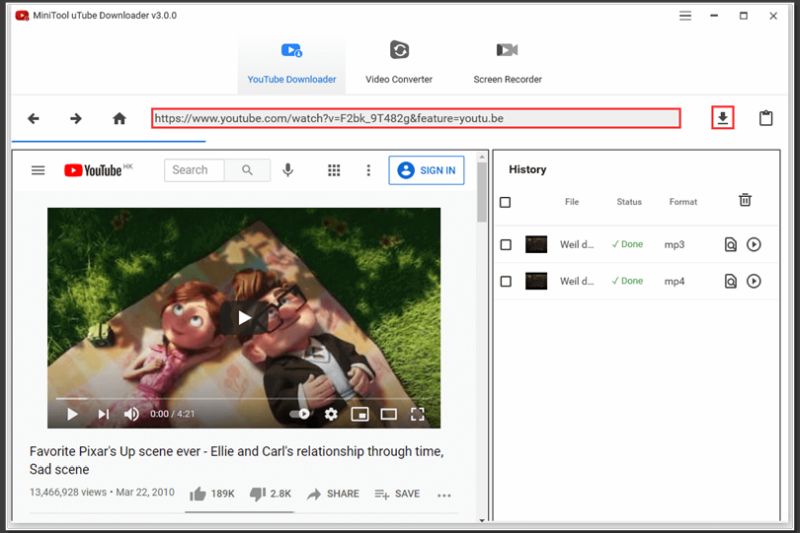Click the browser pane vertical scrollbar
Image resolution: width=800 pixels, height=533 pixels.
(x=482, y=192)
